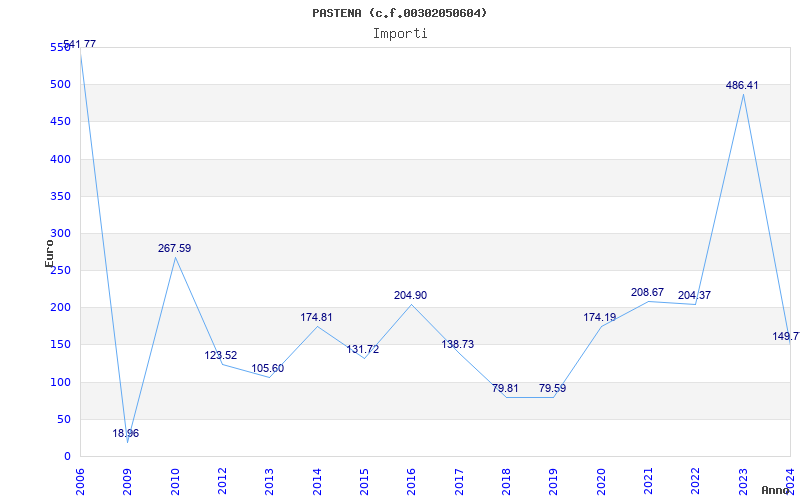Click the 2019 x-axis year label
This screenshot has height=500, width=800.
point(554,482)
